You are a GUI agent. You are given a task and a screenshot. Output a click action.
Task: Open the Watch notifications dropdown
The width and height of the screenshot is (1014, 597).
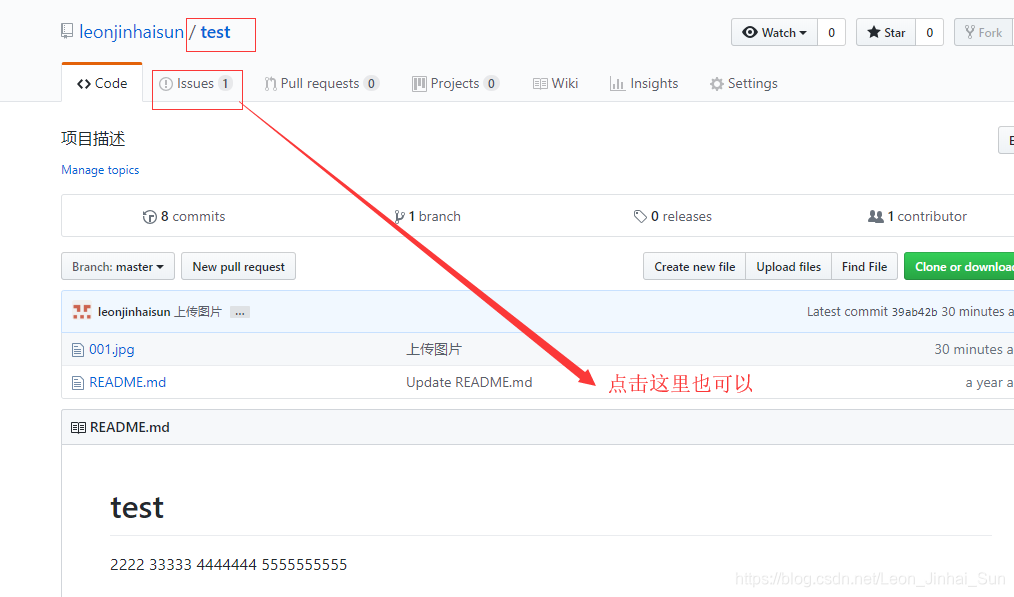click(x=775, y=32)
